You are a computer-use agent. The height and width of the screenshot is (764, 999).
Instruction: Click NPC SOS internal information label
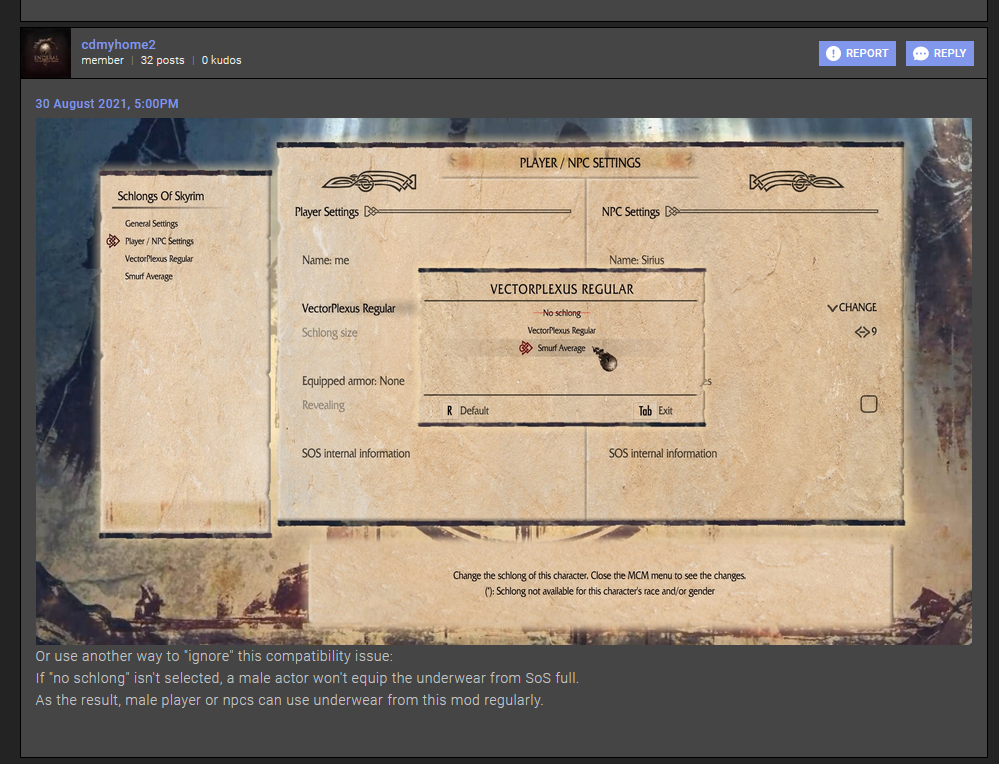pyautogui.click(x=663, y=454)
